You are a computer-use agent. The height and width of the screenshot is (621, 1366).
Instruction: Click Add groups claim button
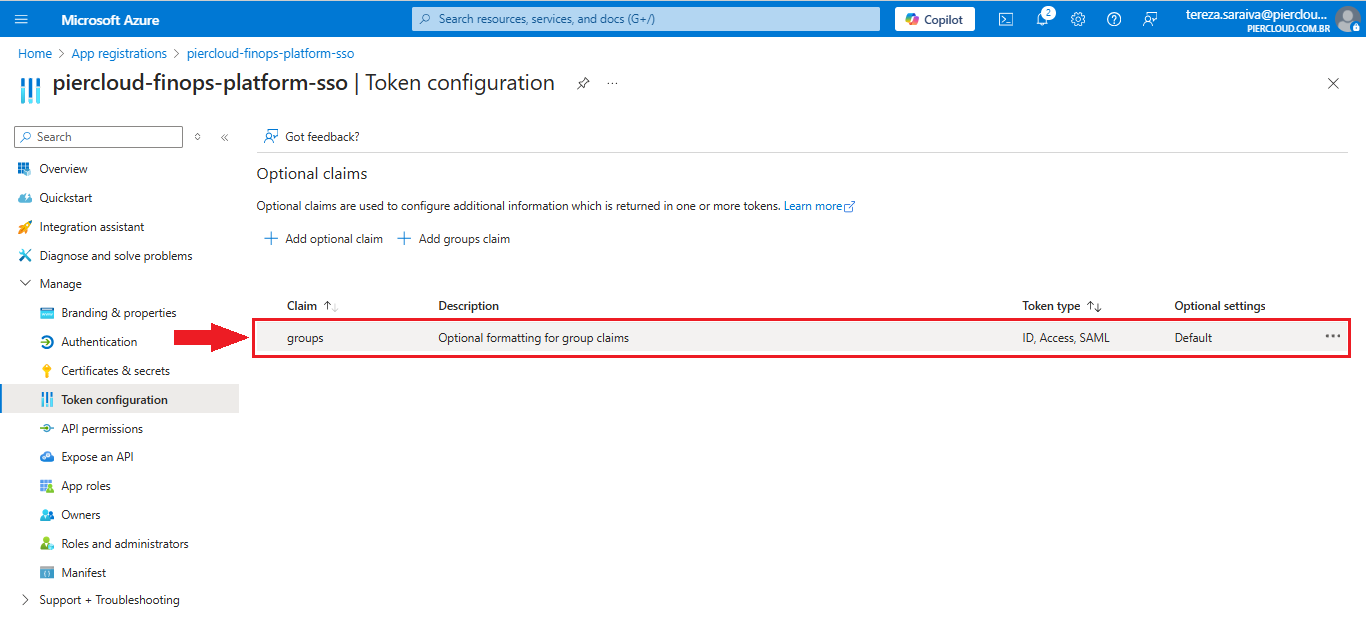[454, 239]
